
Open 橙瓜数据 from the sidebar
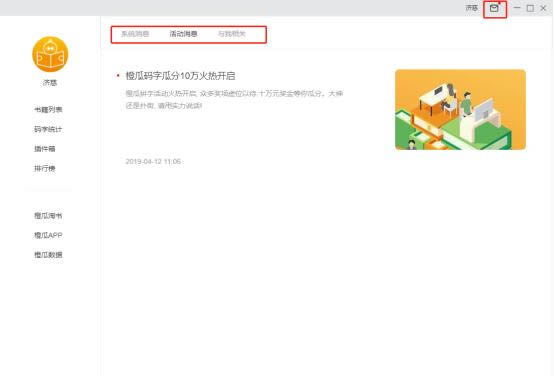coord(48,255)
